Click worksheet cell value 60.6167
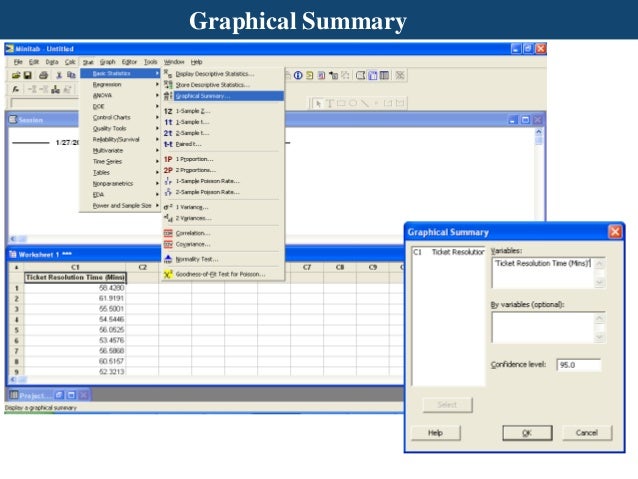This screenshot has width=638, height=479. (x=75, y=361)
